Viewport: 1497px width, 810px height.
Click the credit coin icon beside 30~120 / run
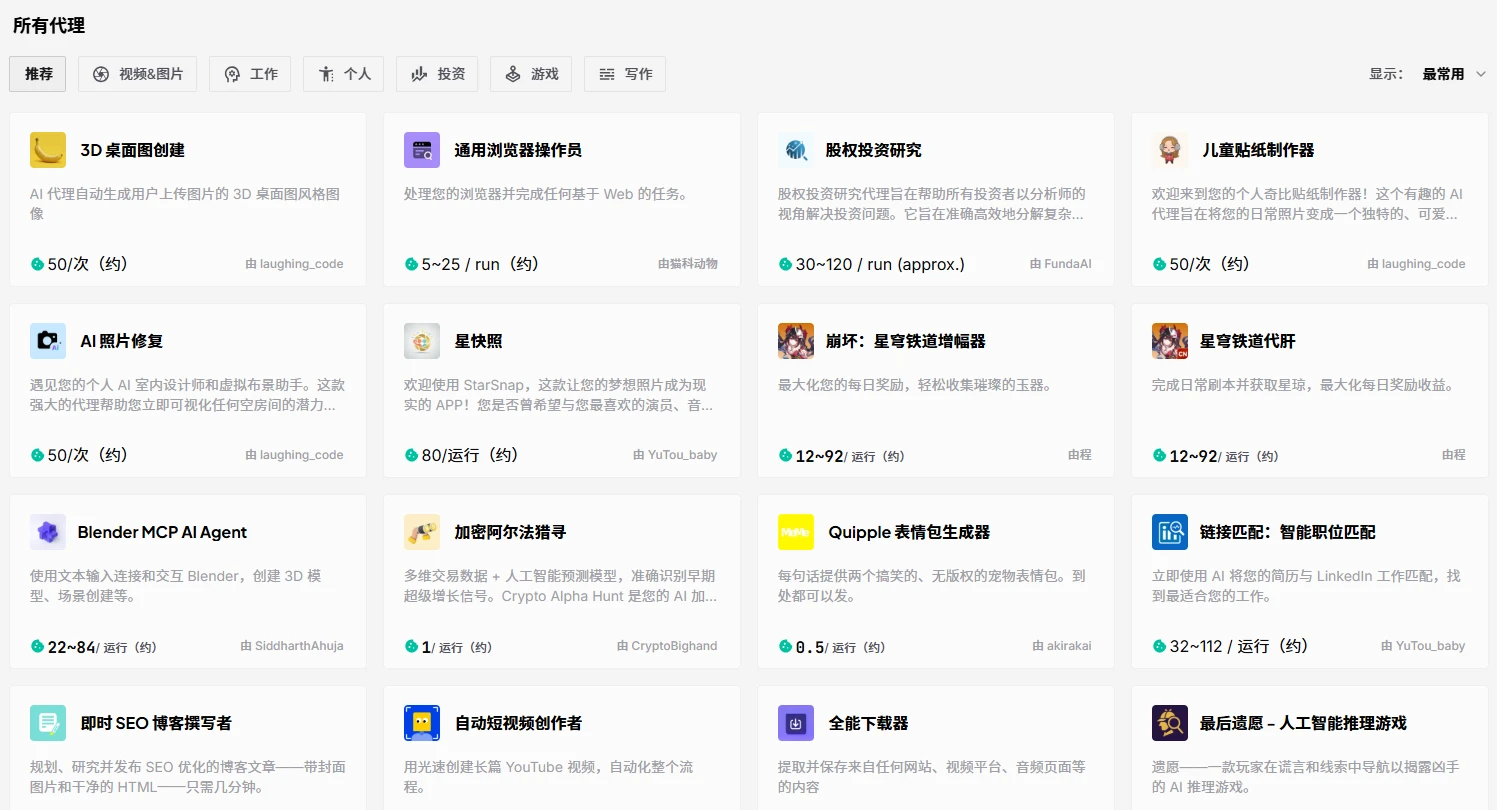pyautogui.click(x=785, y=264)
